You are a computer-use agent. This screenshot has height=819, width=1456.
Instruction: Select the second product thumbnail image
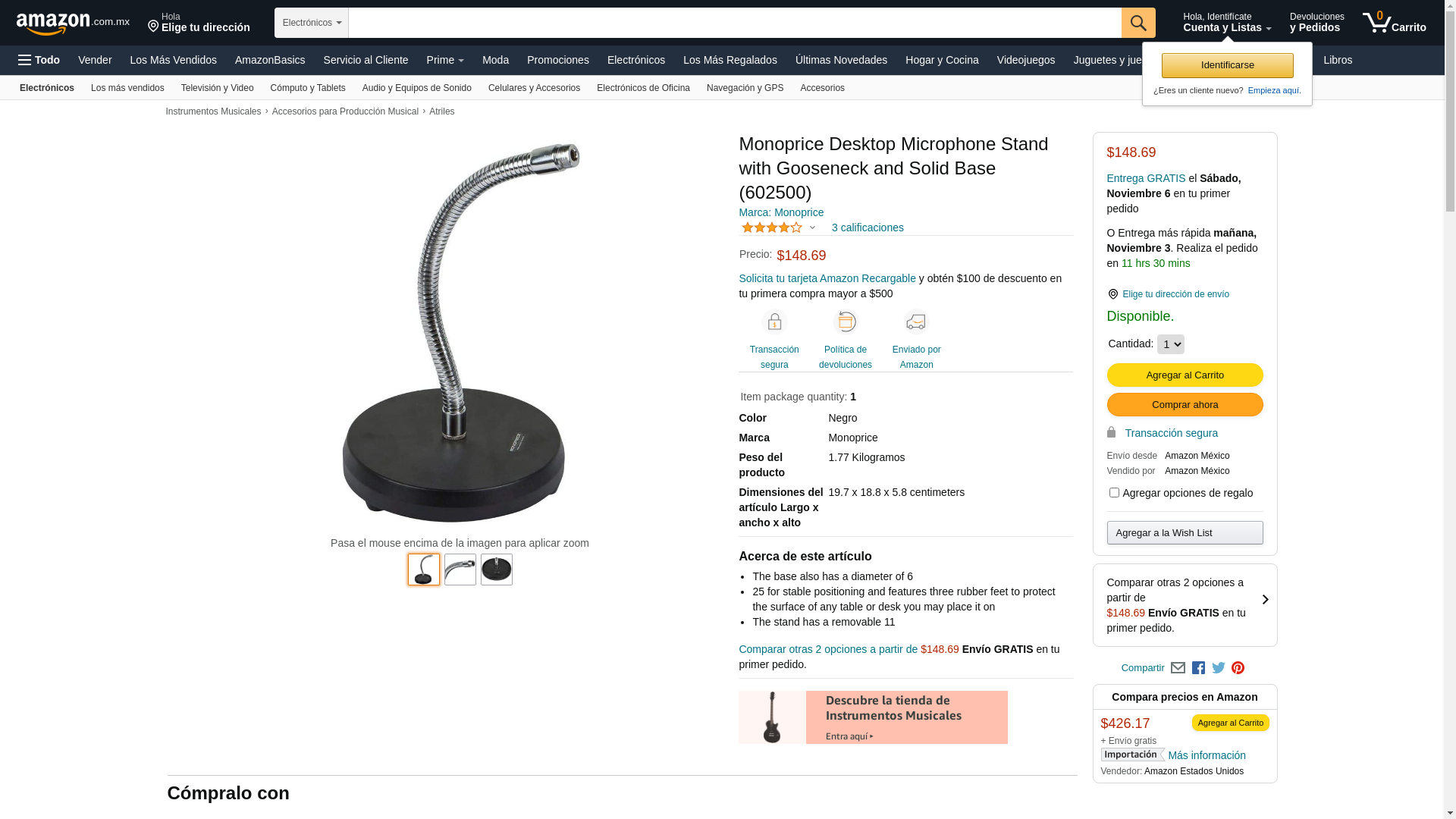click(460, 570)
